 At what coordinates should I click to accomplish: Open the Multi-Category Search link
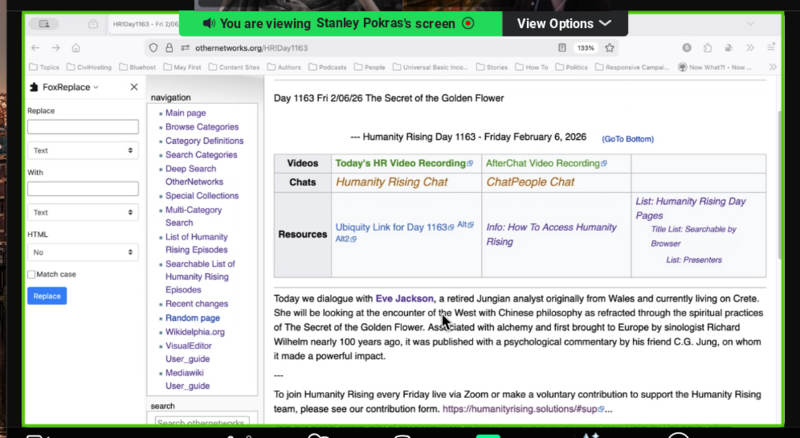pyautogui.click(x=193, y=216)
